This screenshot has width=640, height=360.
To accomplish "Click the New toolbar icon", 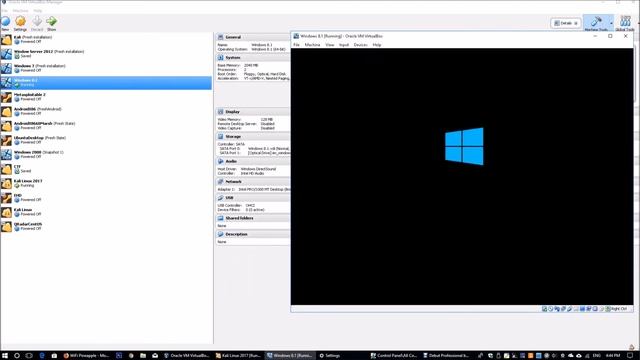I will [x=5, y=23].
